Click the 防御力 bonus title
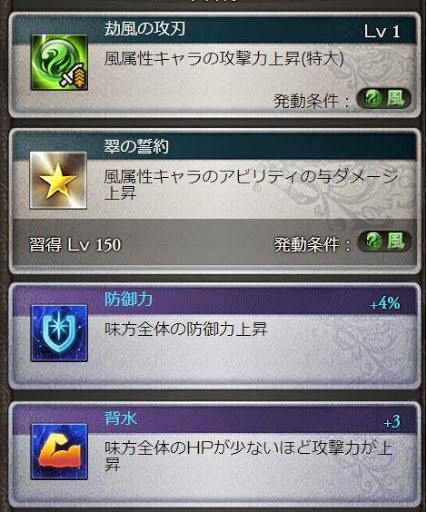This screenshot has height=512, width=427. (x=129, y=299)
